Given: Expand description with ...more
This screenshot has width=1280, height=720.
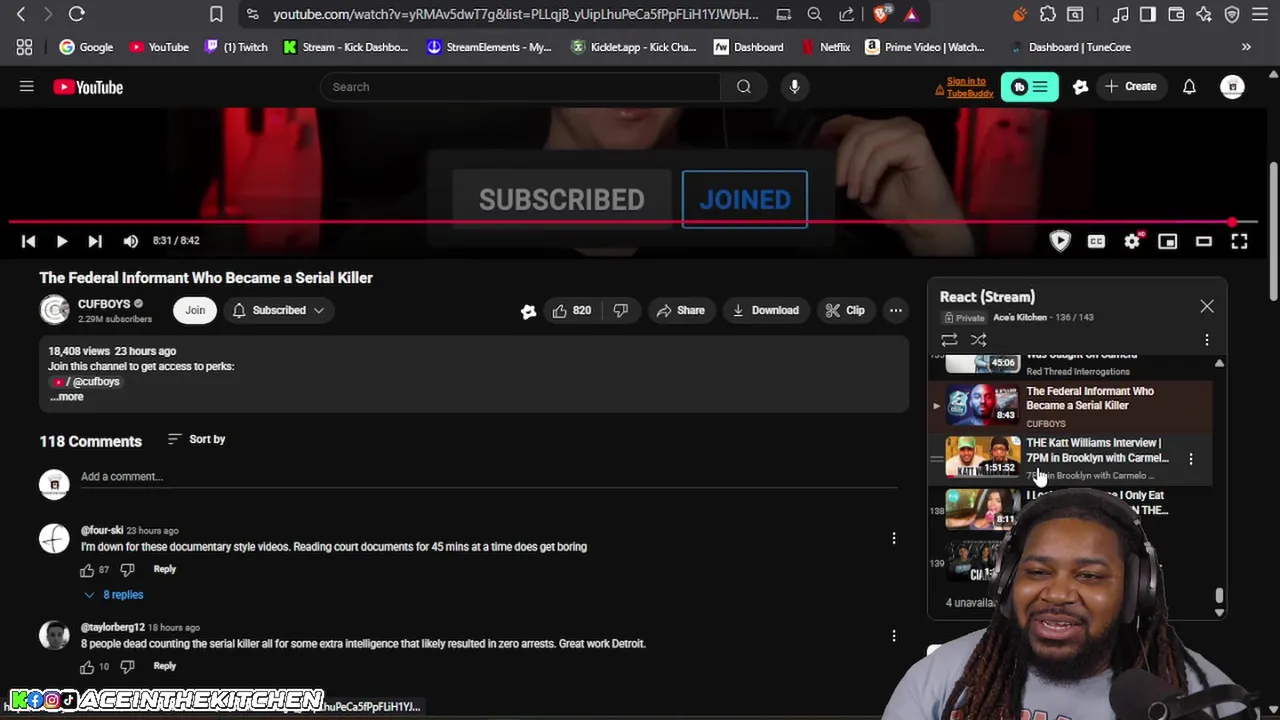Looking at the screenshot, I should tap(67, 397).
